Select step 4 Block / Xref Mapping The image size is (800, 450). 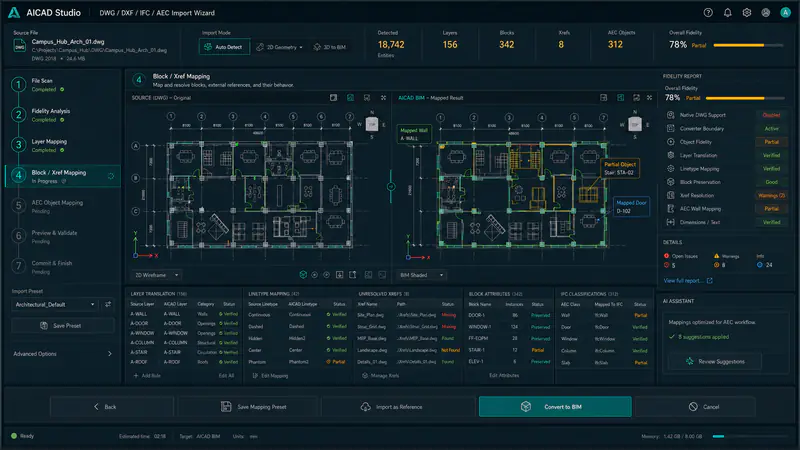point(63,176)
